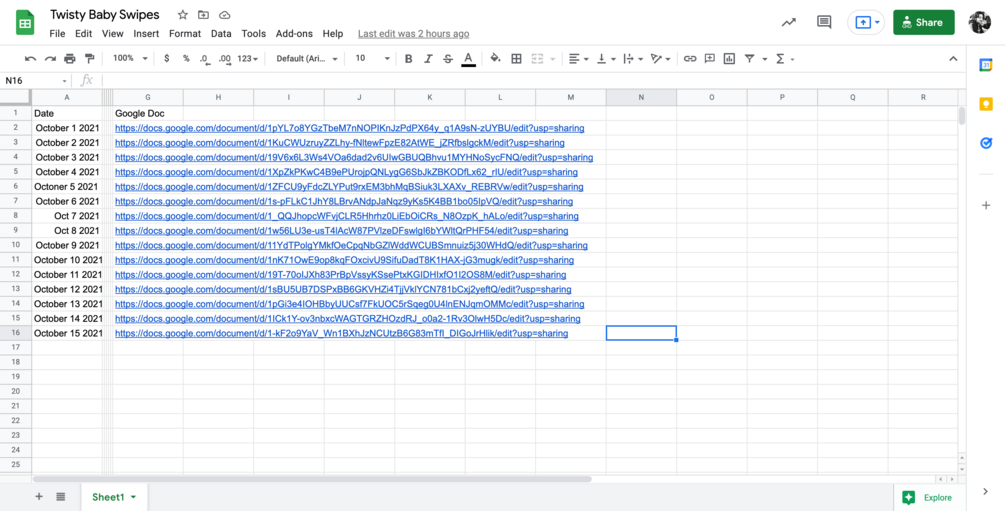Open the Insert menu
Viewport: 1005px width, 511px height.
tap(146, 33)
